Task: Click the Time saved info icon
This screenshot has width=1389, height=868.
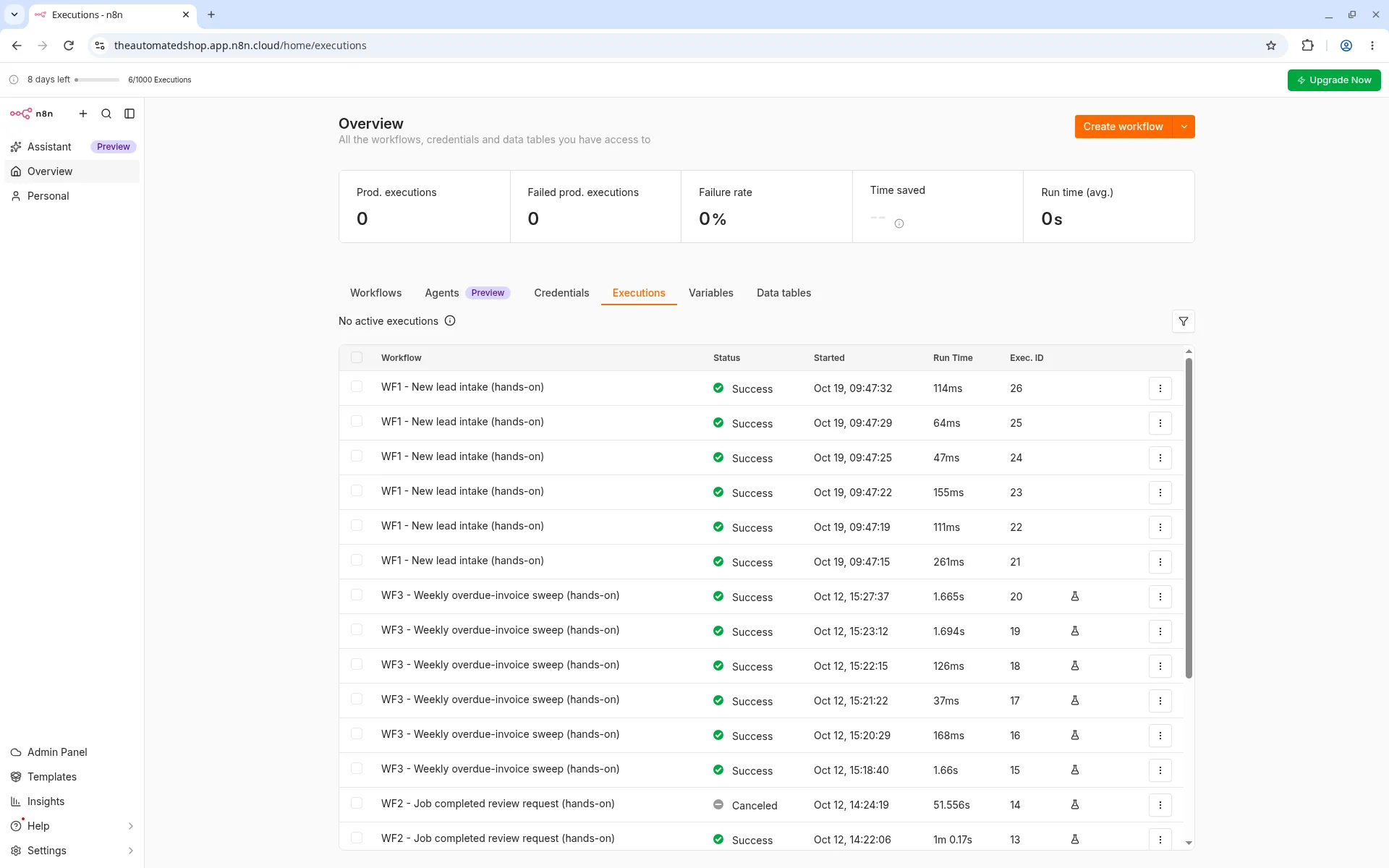Action: [x=899, y=224]
